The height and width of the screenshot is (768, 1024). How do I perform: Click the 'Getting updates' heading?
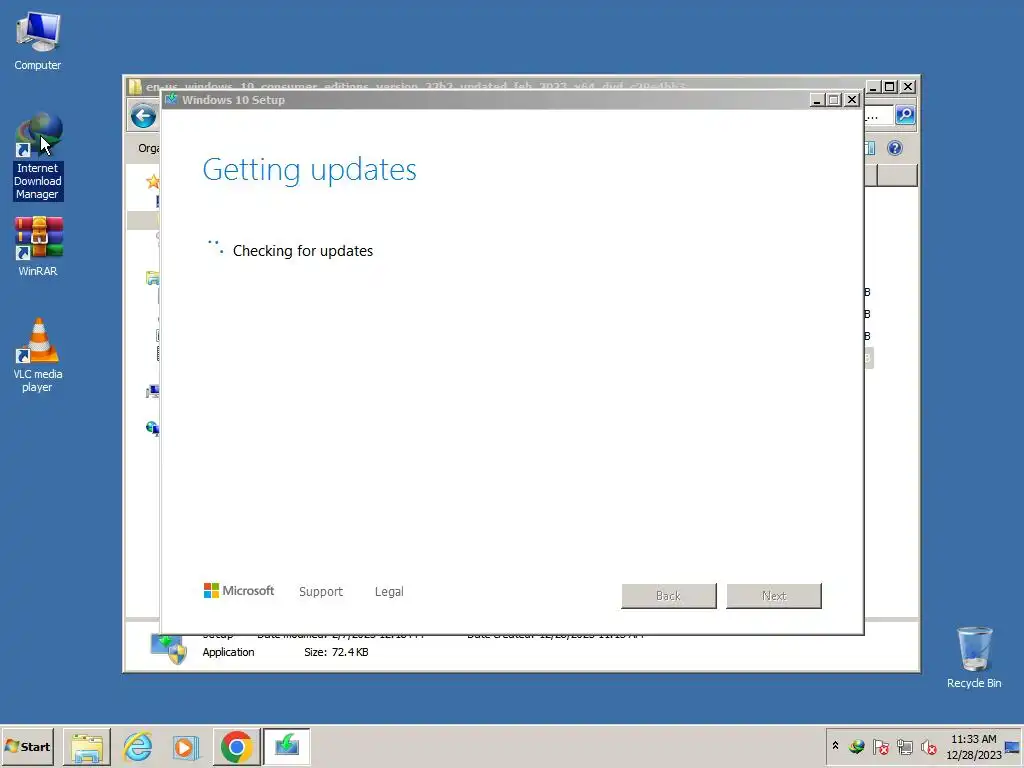point(310,170)
